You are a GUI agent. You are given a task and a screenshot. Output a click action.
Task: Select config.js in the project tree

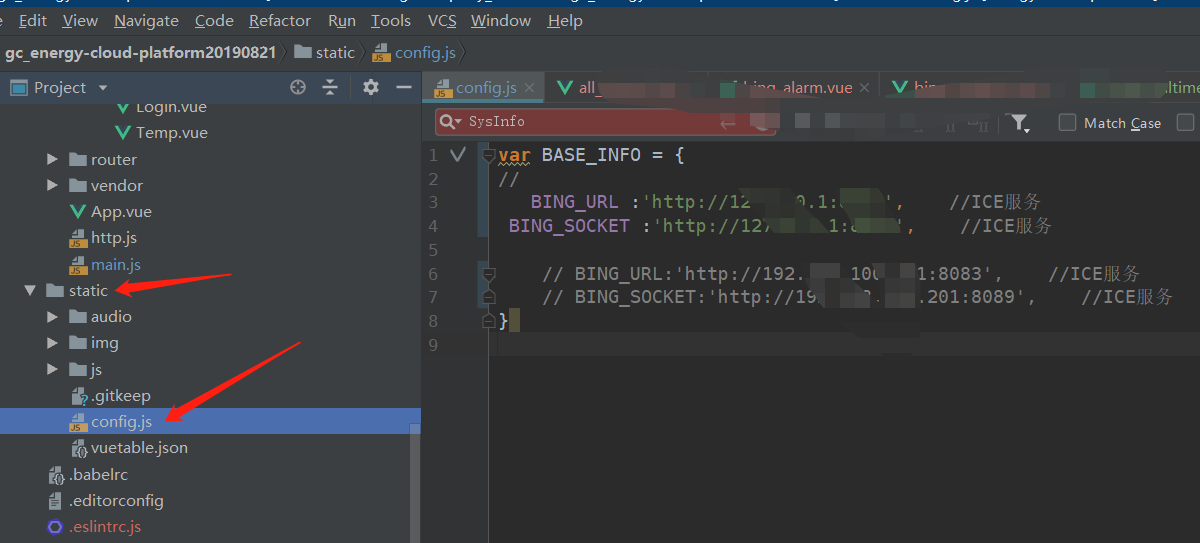coord(121,421)
